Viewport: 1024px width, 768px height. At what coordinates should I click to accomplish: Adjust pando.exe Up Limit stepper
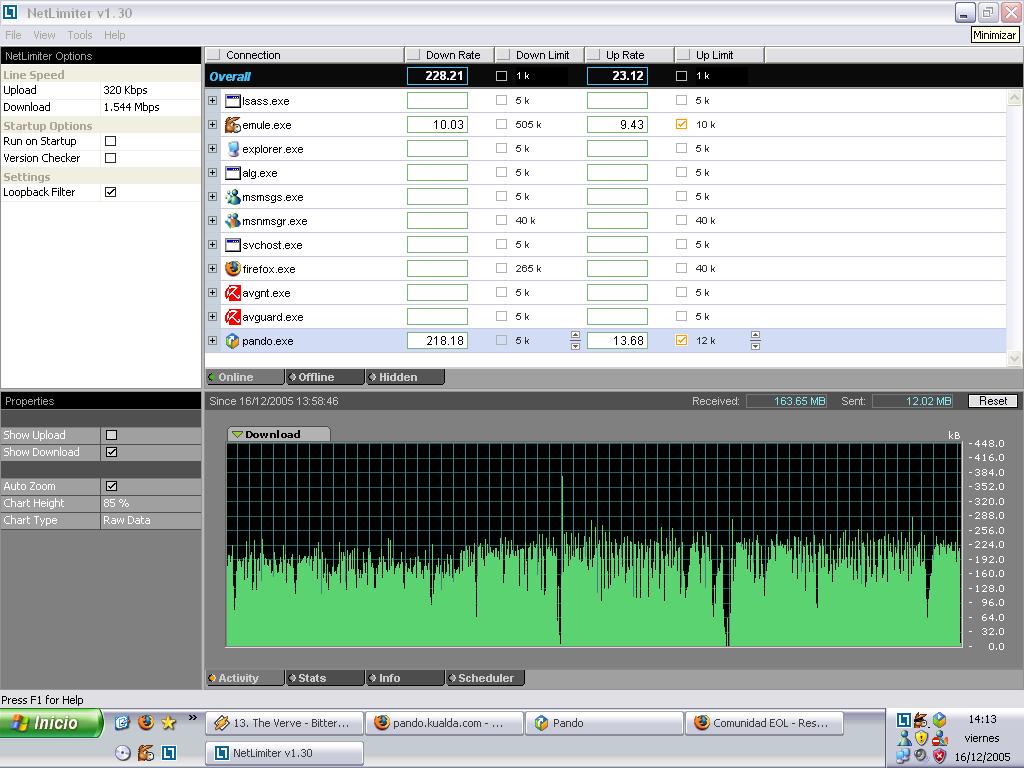[x=756, y=340]
